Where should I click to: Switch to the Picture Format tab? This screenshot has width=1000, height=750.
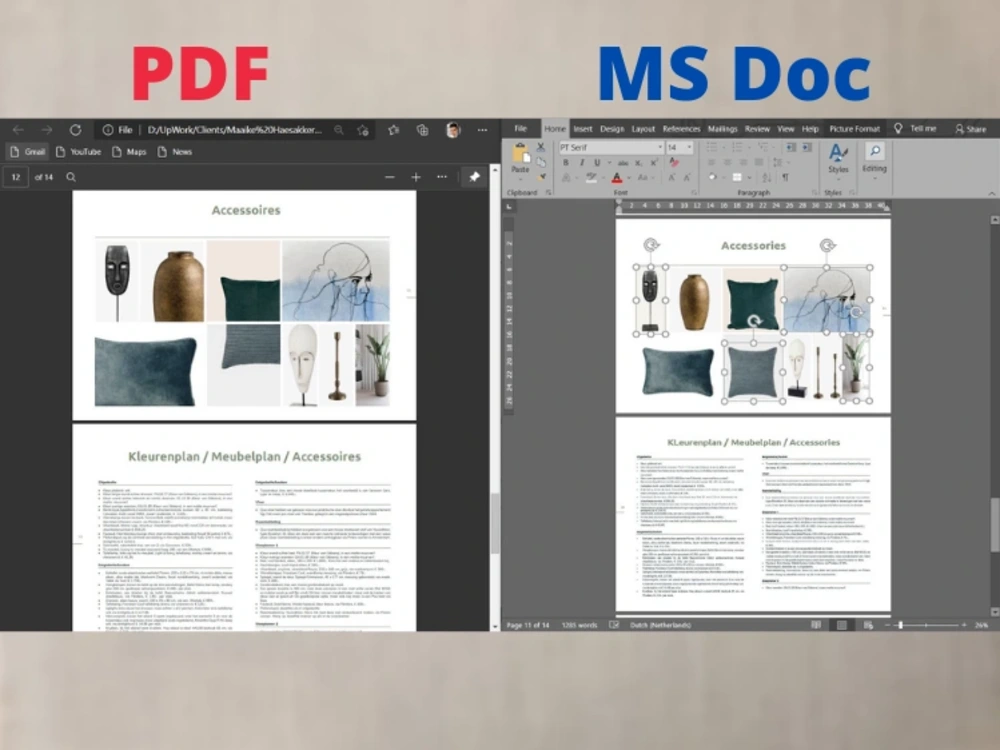[855, 129]
